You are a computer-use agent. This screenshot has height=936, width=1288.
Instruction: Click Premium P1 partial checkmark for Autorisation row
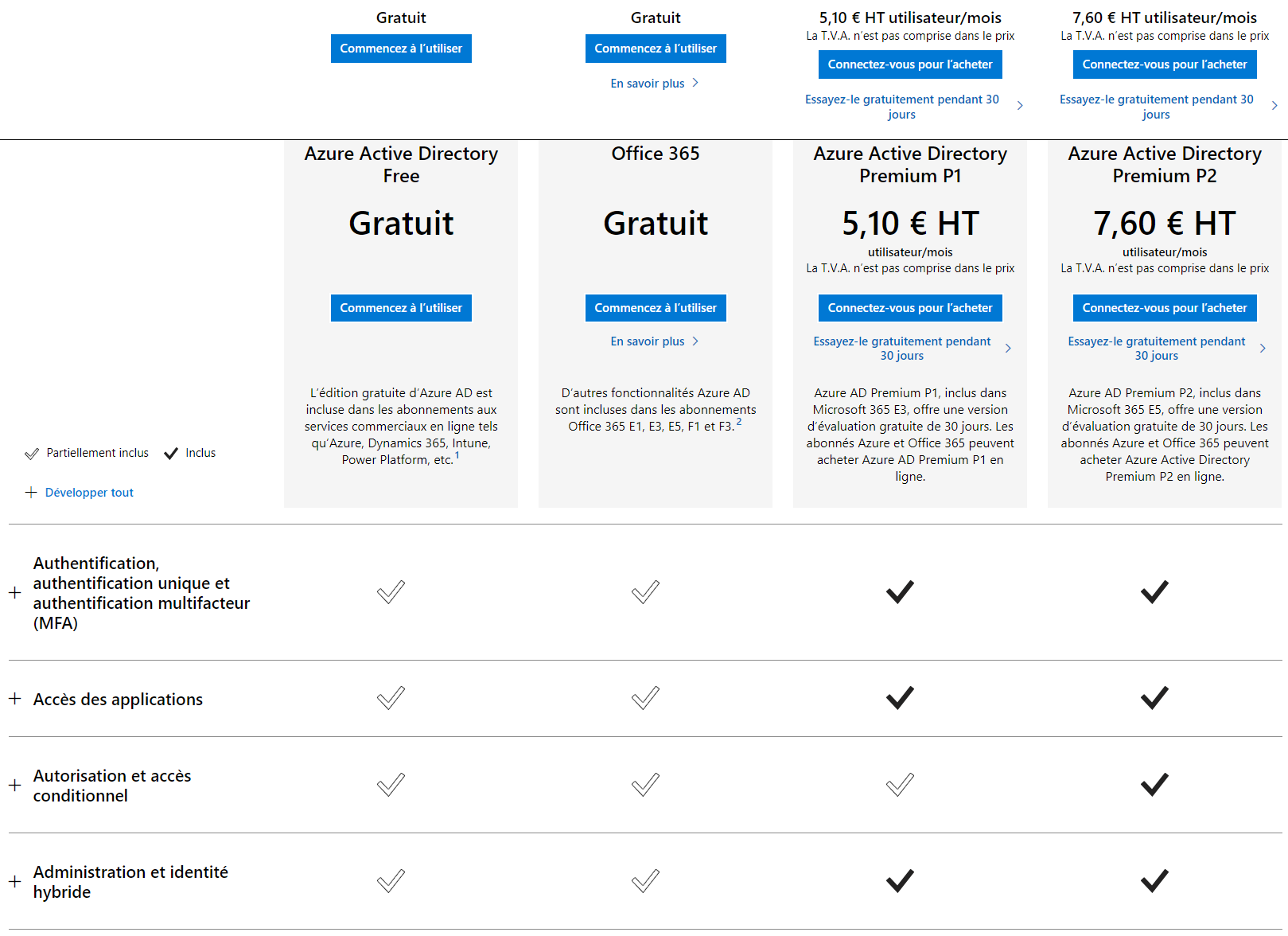point(900,785)
